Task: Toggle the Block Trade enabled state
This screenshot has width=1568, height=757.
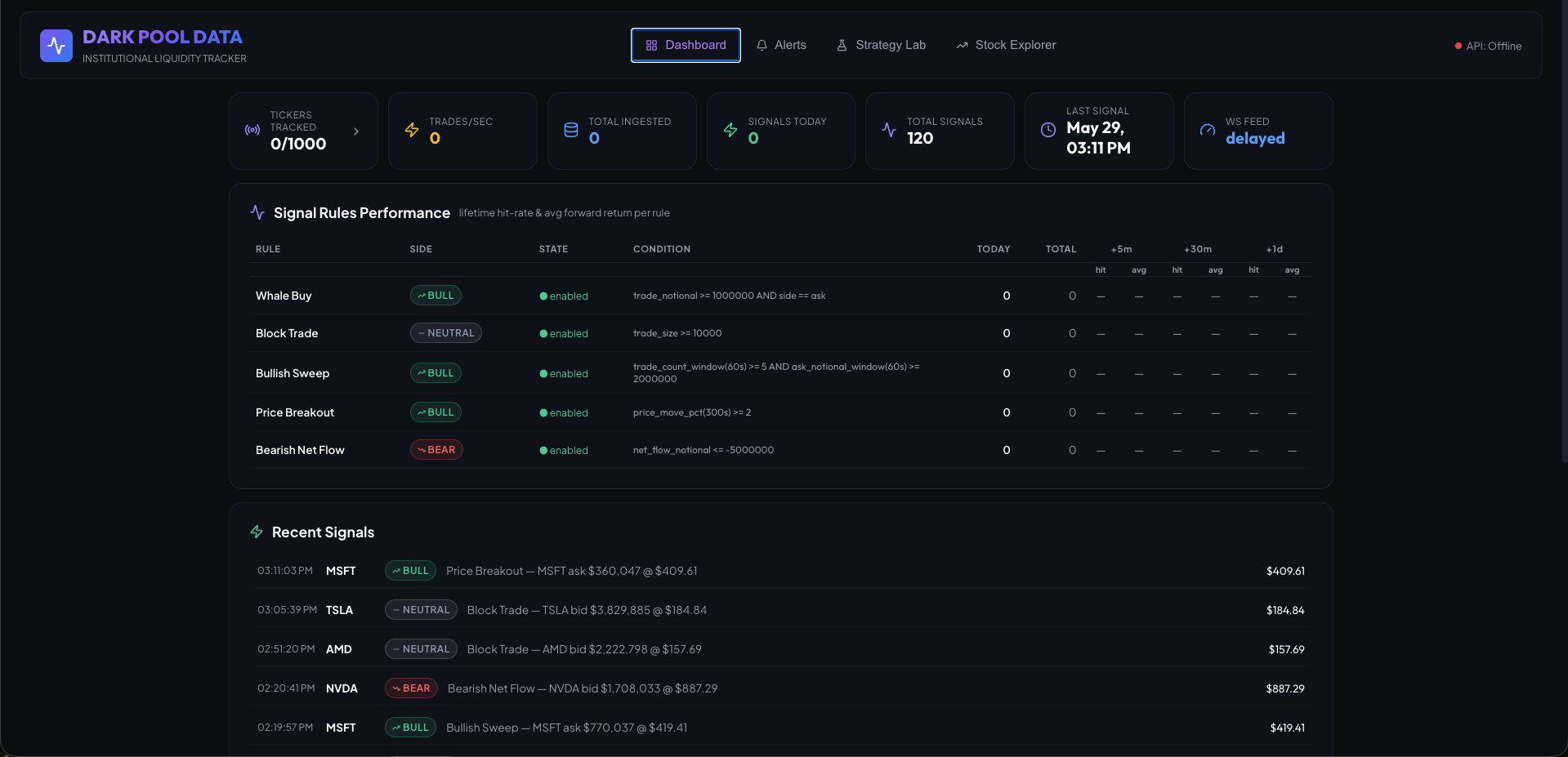Action: (x=564, y=333)
